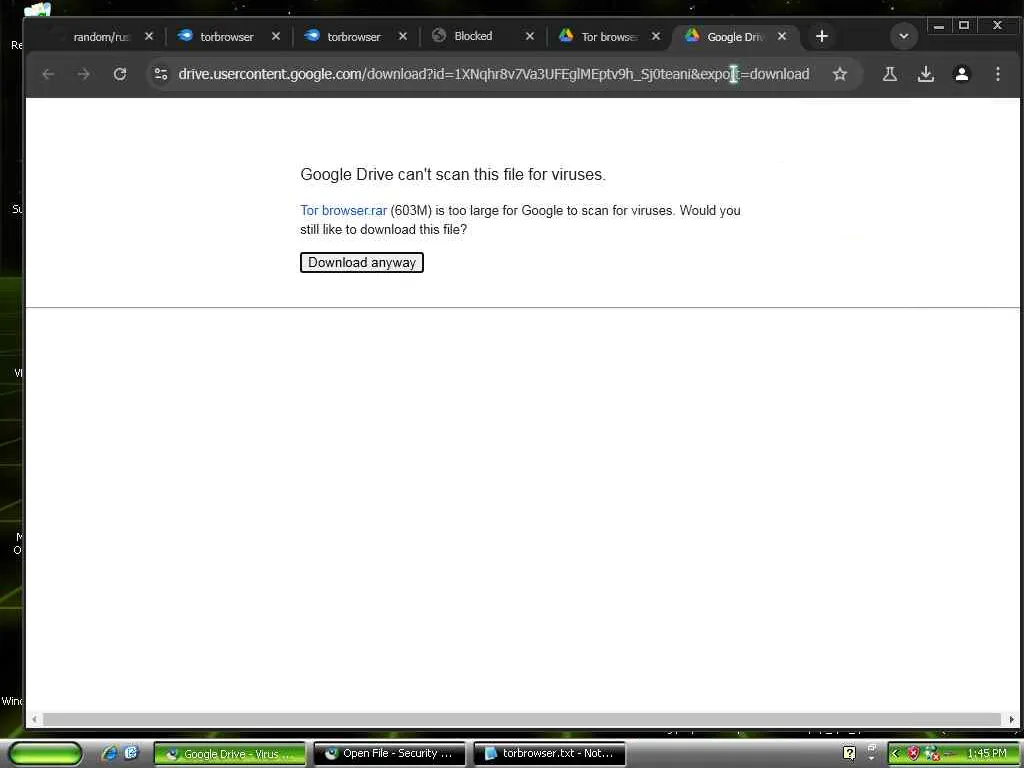The width and height of the screenshot is (1024, 768).
Task: Close the Google Drive tab
Action: (782, 37)
